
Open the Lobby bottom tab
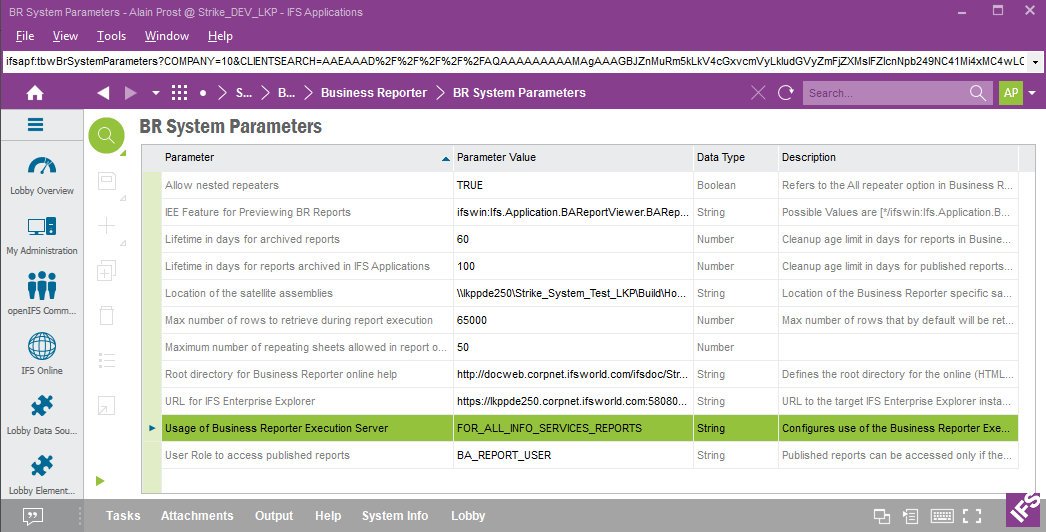pyautogui.click(x=468, y=516)
